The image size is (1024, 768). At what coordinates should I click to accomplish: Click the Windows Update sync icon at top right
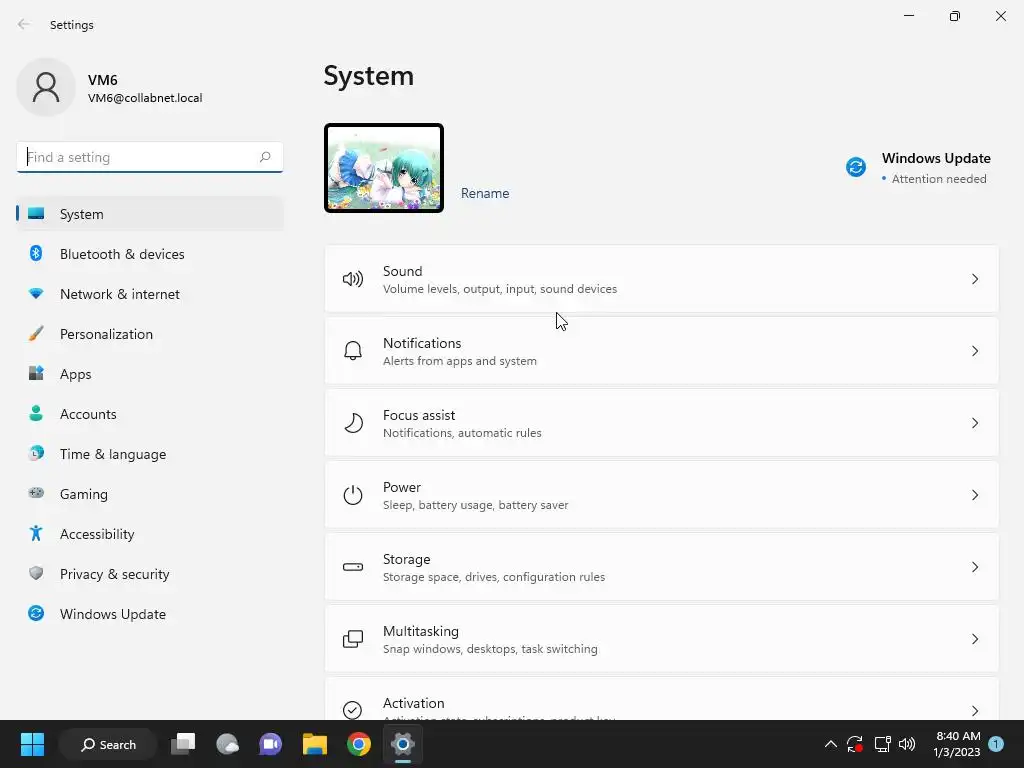pyautogui.click(x=856, y=167)
